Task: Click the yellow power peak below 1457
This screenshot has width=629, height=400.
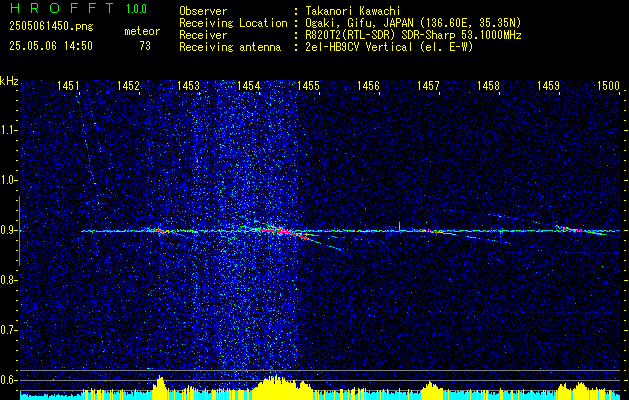Action: [x=430, y=388]
